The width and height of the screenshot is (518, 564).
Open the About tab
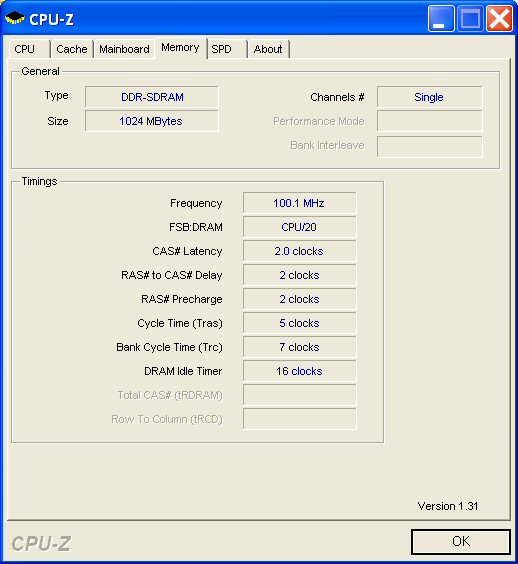pyautogui.click(x=268, y=49)
